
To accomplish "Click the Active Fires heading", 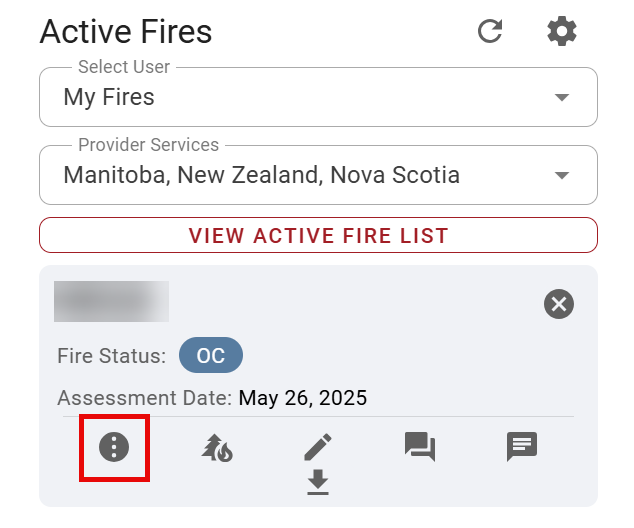I will 126,31.
